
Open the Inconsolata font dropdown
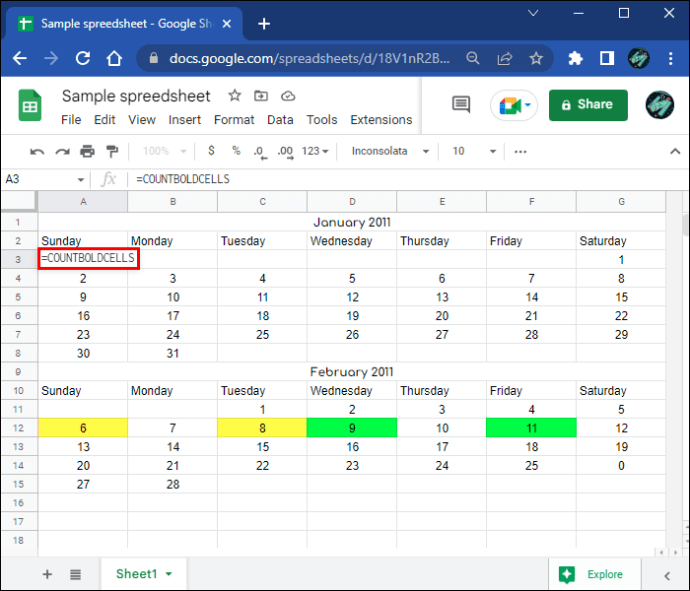(x=390, y=151)
